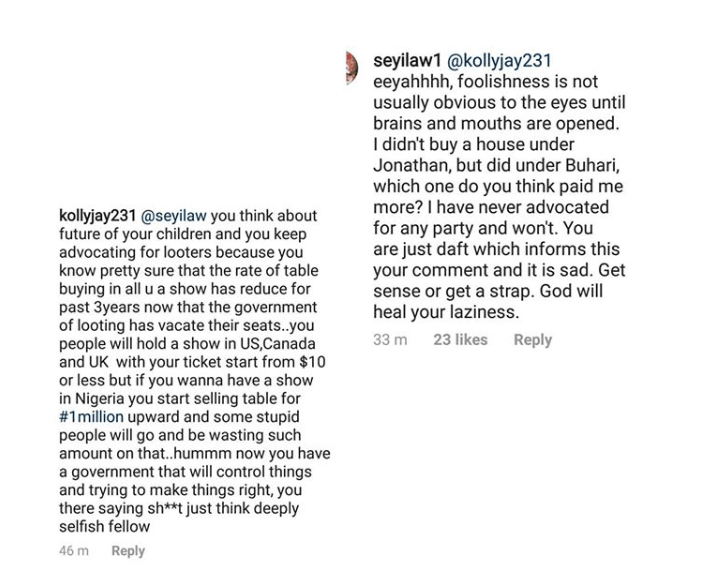The image size is (702, 578).
Task: Click the 46 m timestamp
Action: click(74, 551)
